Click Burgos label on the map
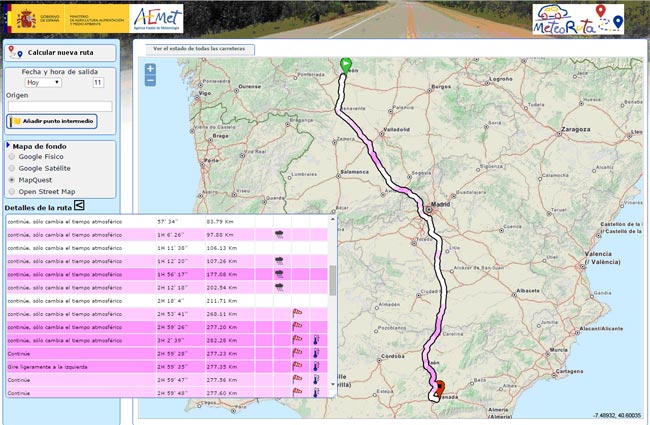Screen dimensions: 650x425 441,87
